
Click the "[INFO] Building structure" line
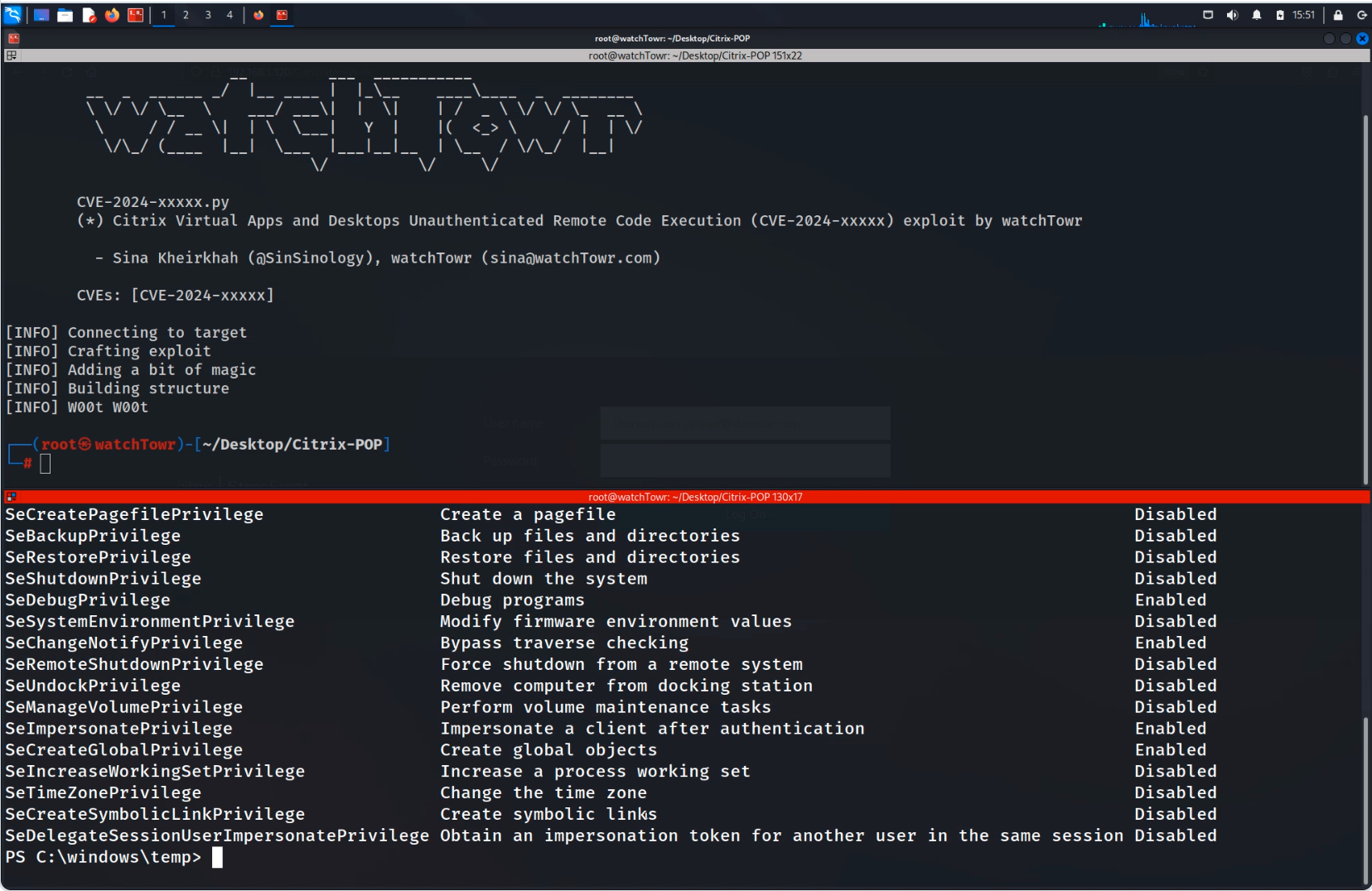(118, 388)
